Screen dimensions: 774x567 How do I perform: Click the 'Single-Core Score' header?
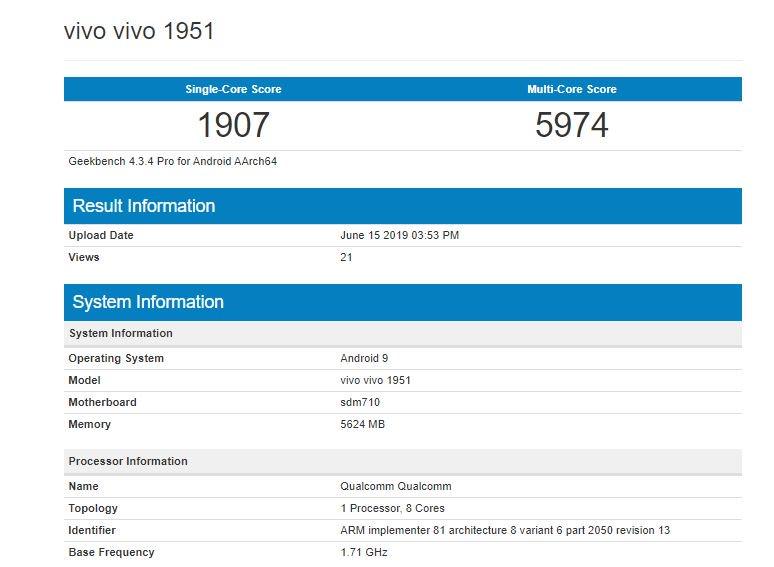tap(233, 89)
